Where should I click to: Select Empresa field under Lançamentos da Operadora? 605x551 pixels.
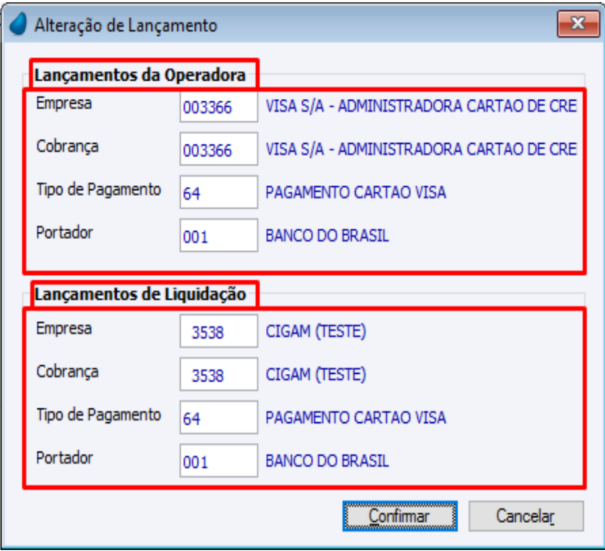(x=219, y=106)
